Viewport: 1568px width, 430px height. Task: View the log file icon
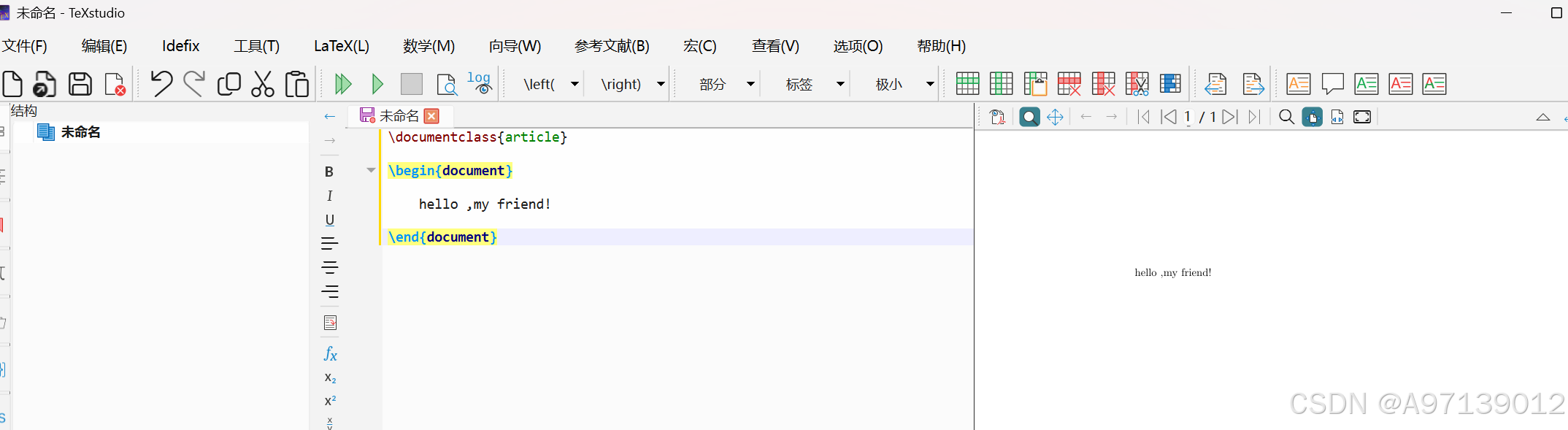coord(480,82)
